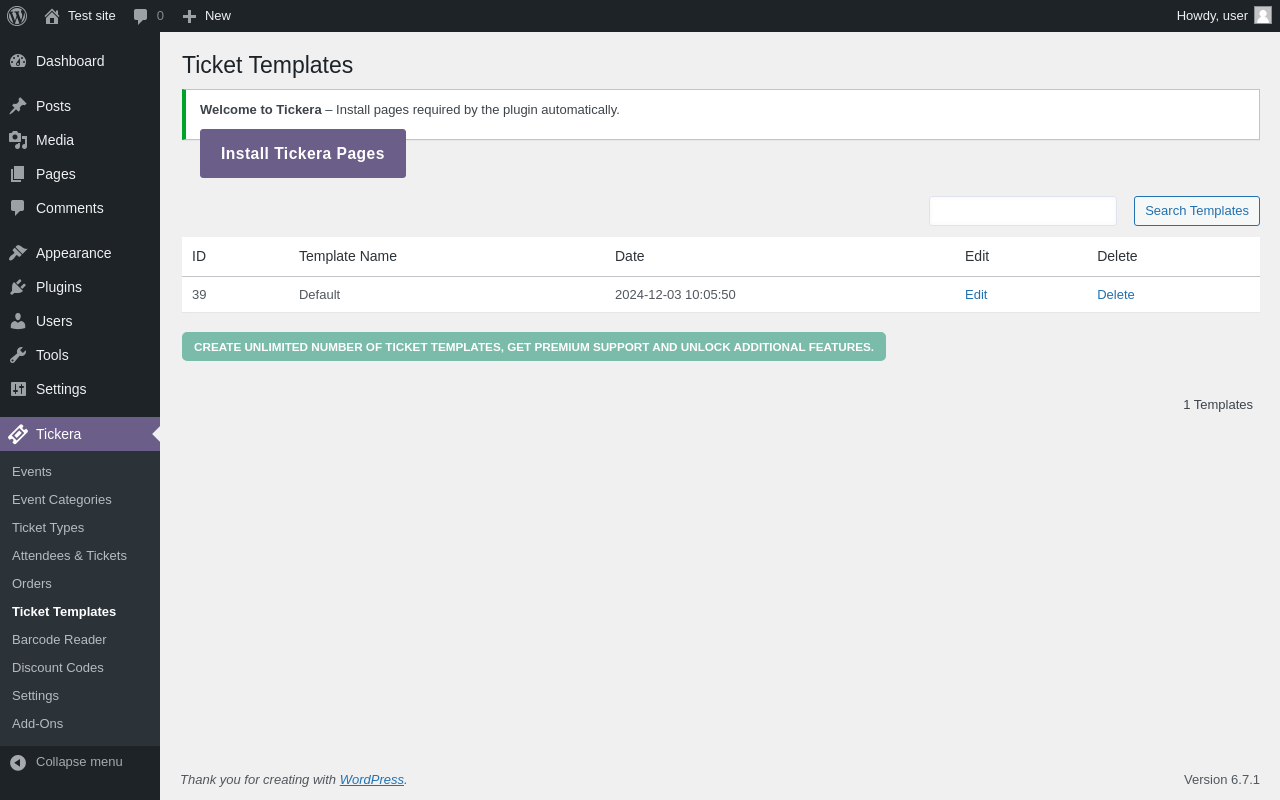Click the user avatar icon
The height and width of the screenshot is (800, 1280).
(1263, 15)
